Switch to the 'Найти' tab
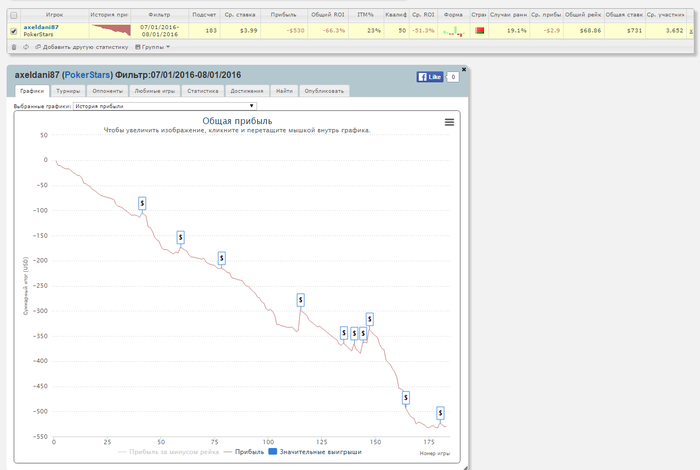The image size is (700, 470). (284, 91)
